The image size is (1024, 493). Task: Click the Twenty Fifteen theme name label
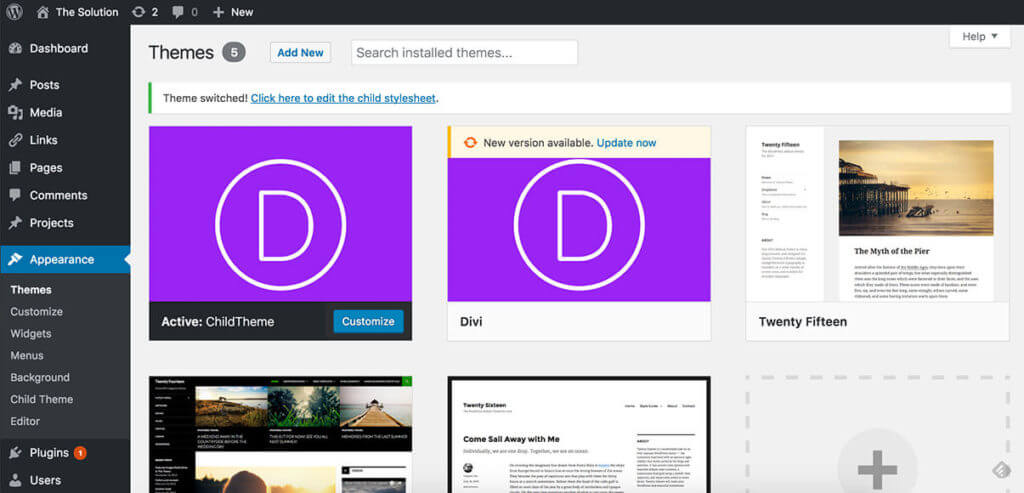point(803,322)
